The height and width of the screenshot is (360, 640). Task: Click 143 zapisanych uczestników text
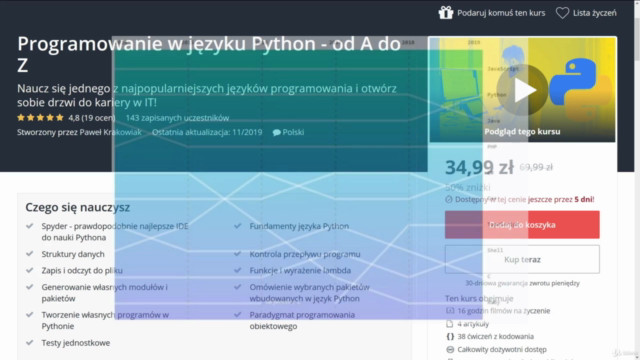pos(177,118)
